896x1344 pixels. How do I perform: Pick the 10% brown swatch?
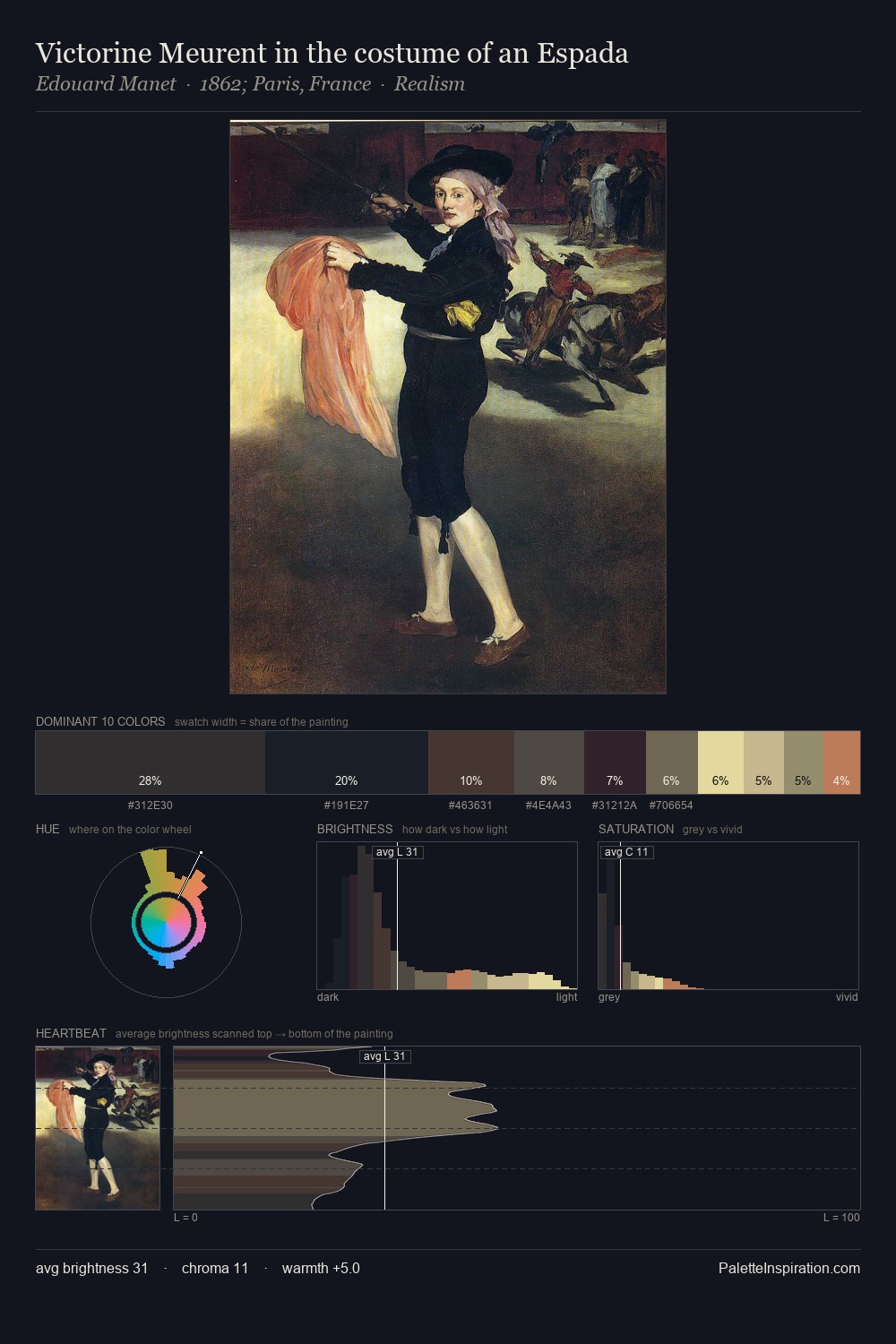tap(471, 762)
